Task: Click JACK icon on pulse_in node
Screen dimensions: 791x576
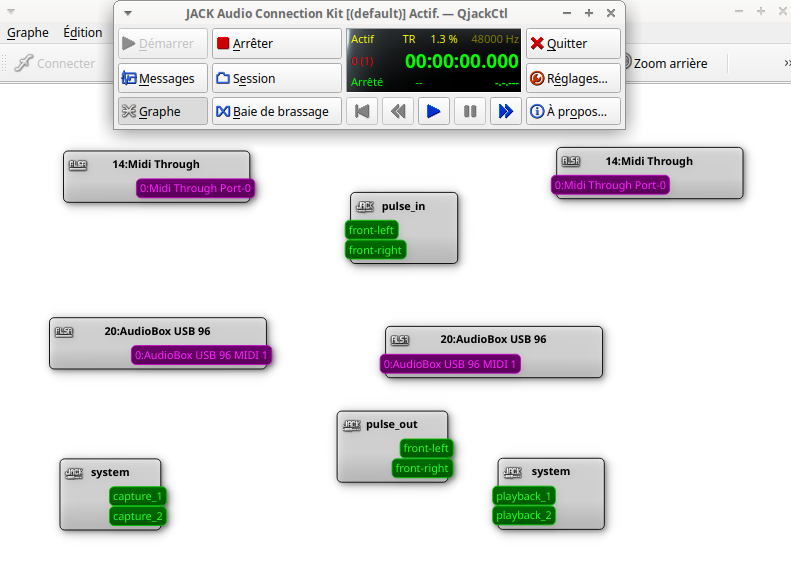Action: click(x=365, y=206)
